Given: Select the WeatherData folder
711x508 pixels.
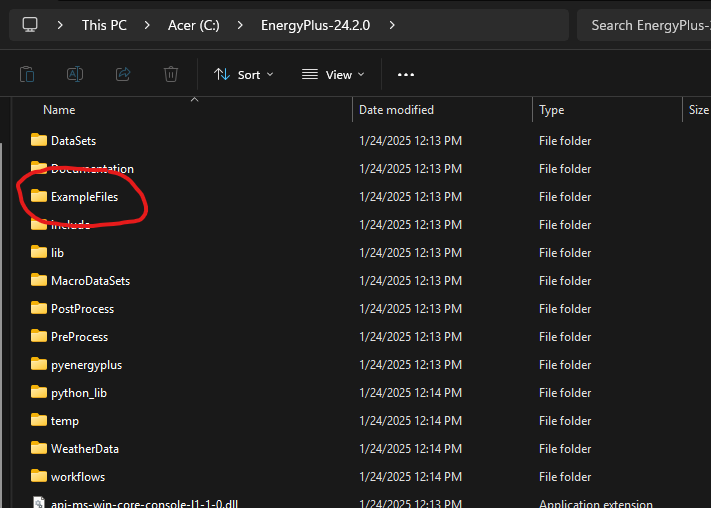Looking at the screenshot, I should (x=84, y=449).
